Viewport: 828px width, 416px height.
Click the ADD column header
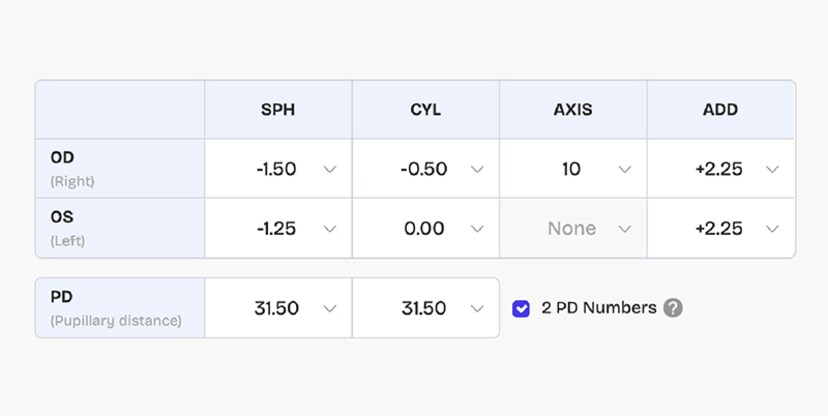[x=720, y=110]
